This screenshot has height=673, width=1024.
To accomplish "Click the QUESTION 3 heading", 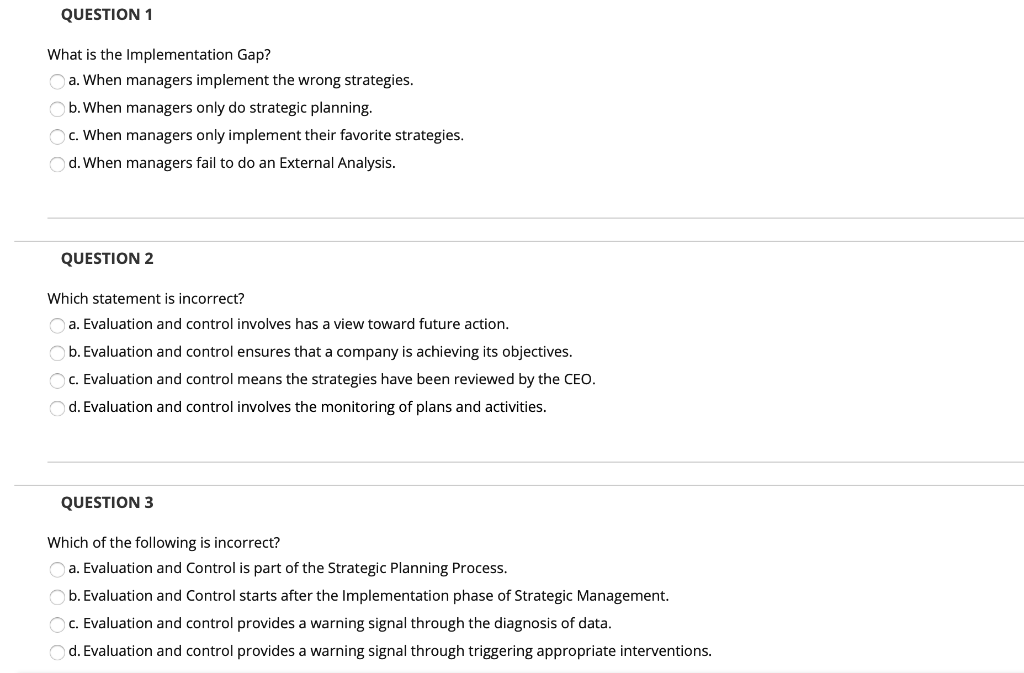I will [107, 503].
